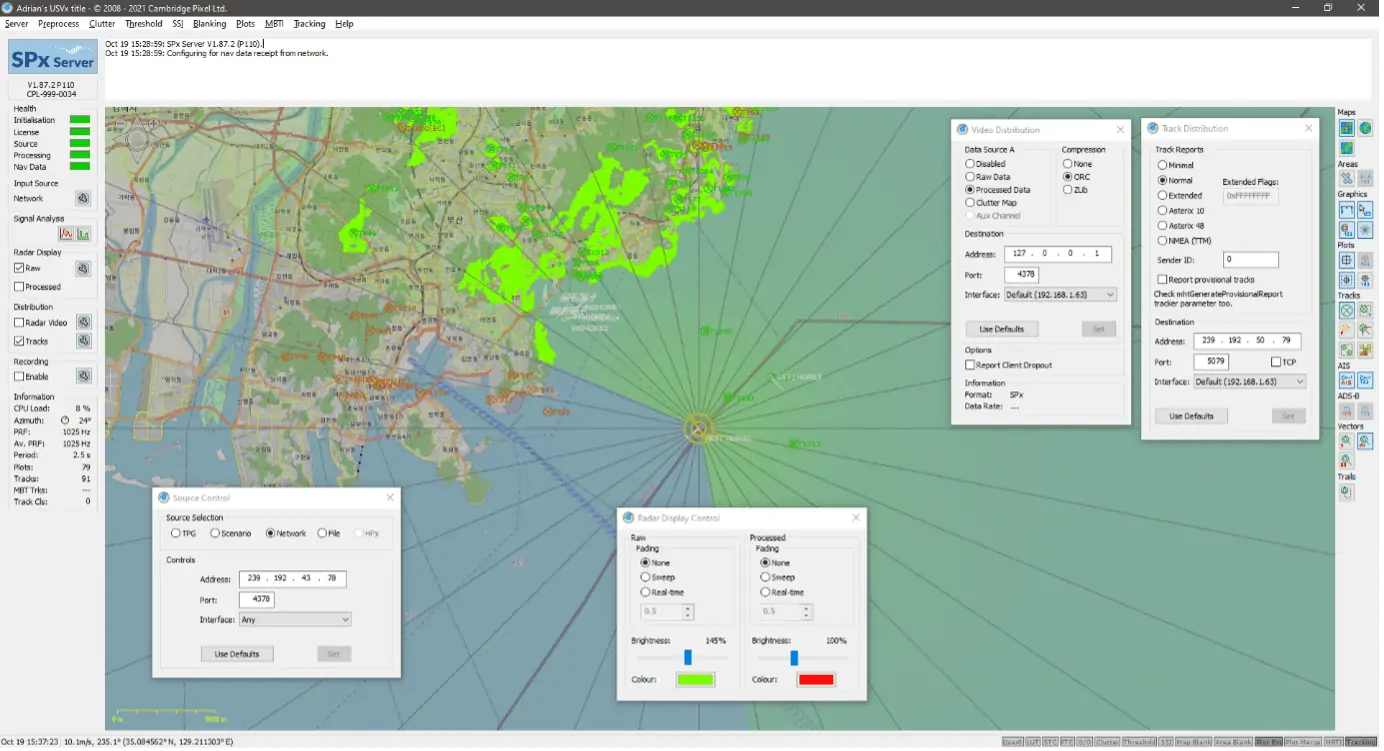Open Radar Video distribution settings icon
Screen dimensions: 1384x751
83,323
